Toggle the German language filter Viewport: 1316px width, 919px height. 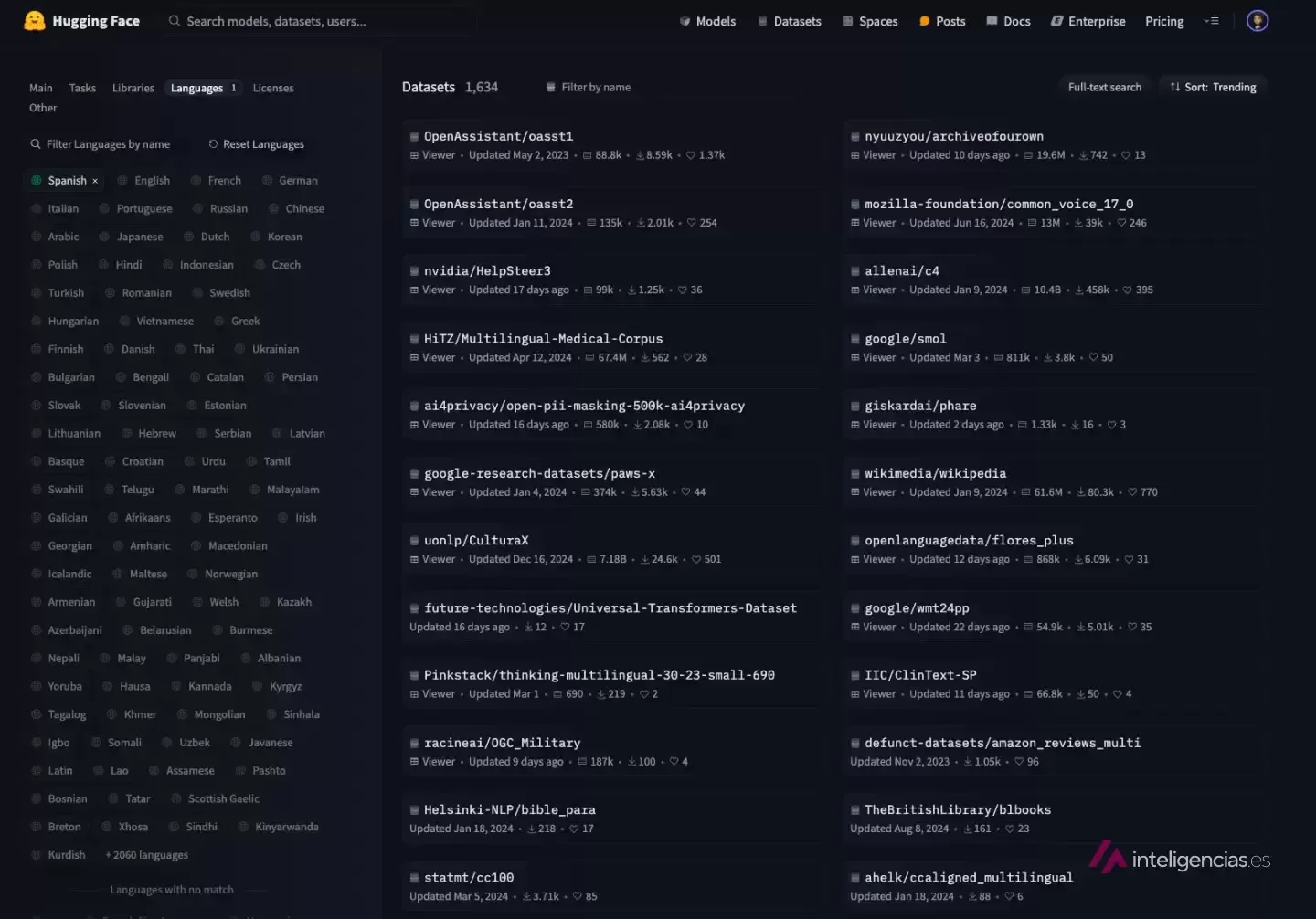pos(290,181)
